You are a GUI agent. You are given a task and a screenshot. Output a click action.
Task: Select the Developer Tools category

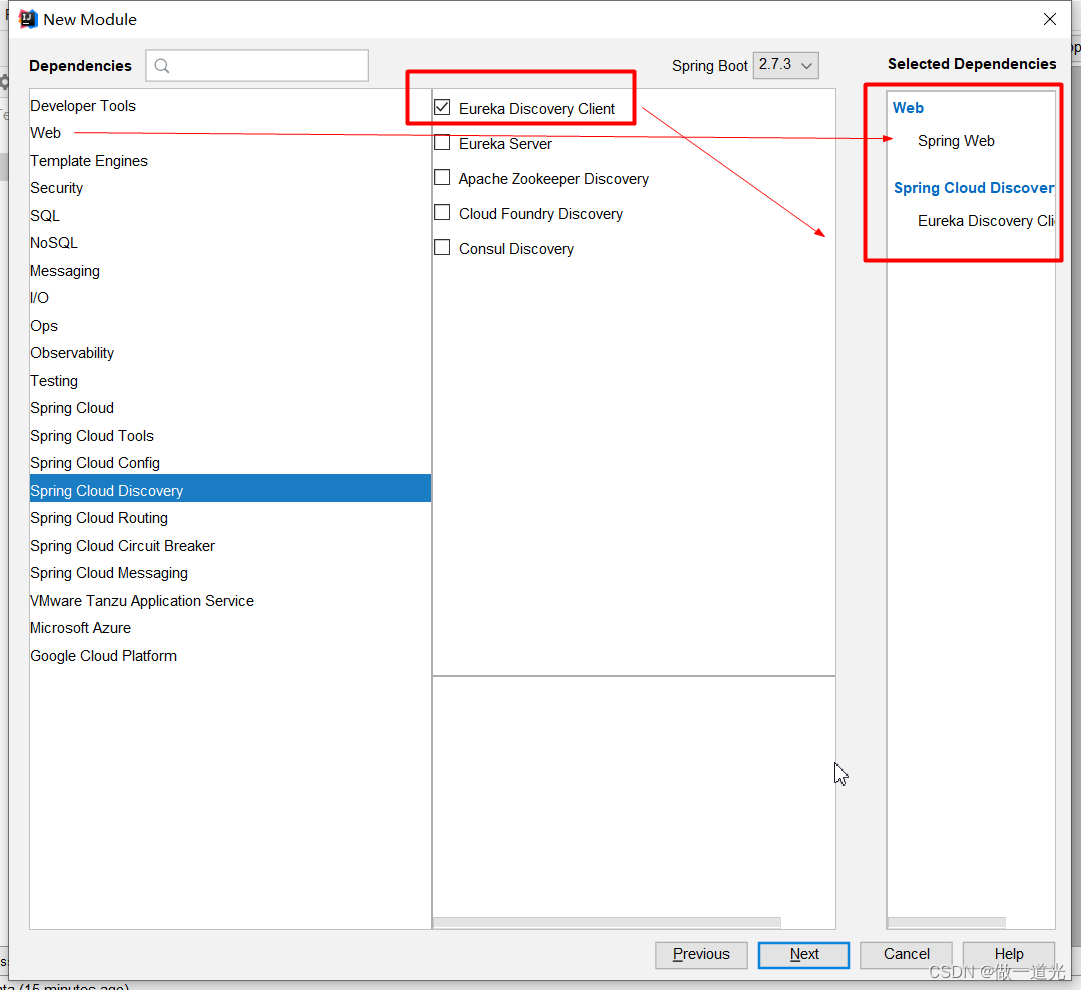tap(230, 105)
